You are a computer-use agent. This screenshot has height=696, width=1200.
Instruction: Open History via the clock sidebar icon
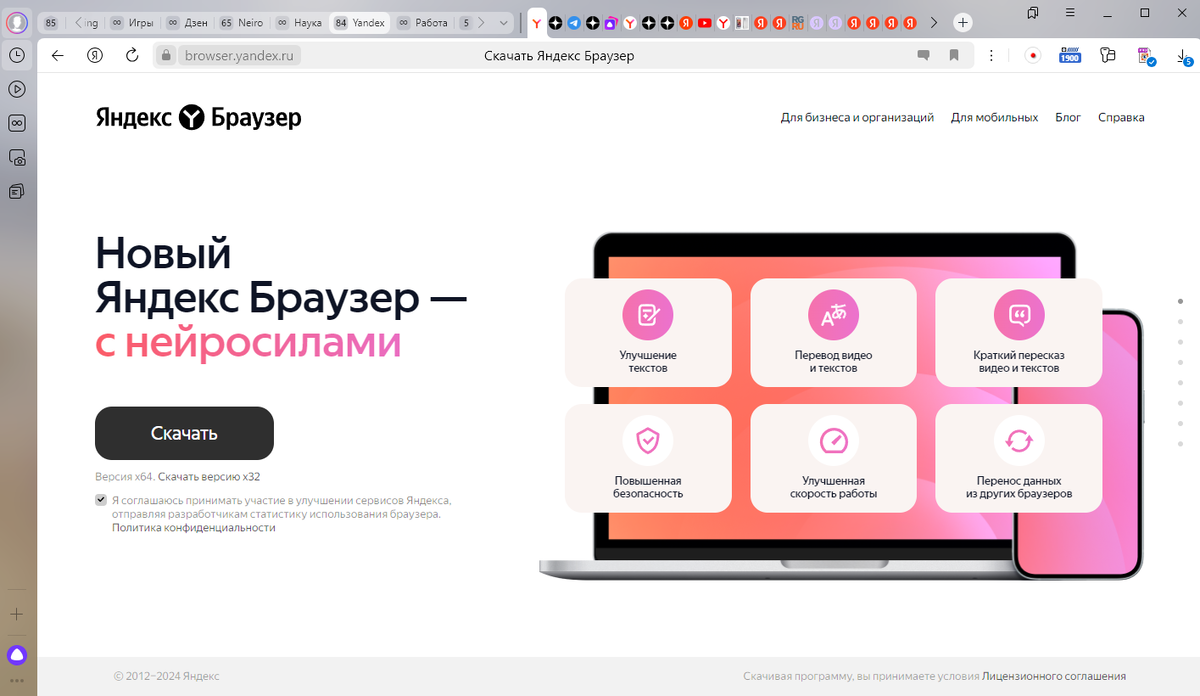coord(17,56)
